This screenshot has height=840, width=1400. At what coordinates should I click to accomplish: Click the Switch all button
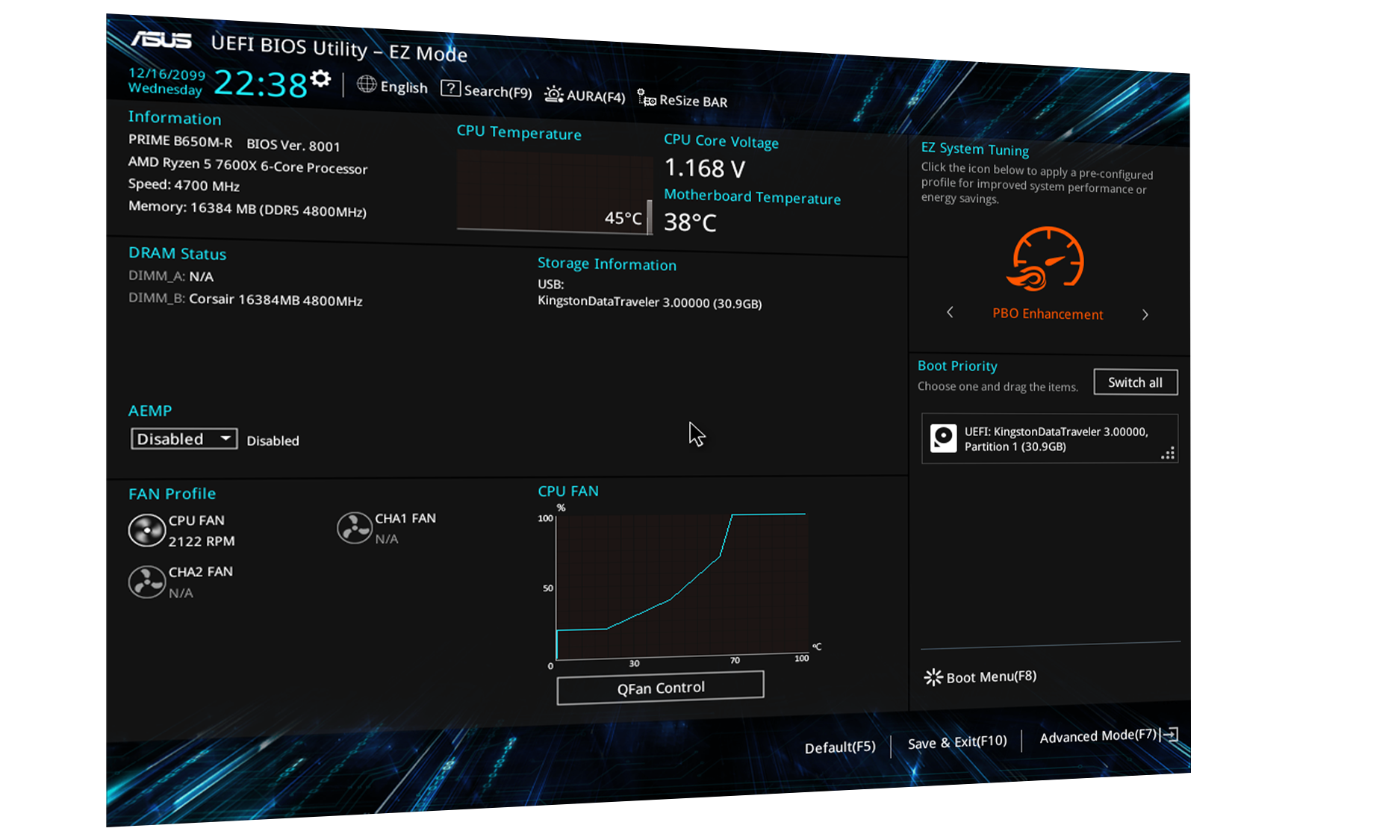1135,382
